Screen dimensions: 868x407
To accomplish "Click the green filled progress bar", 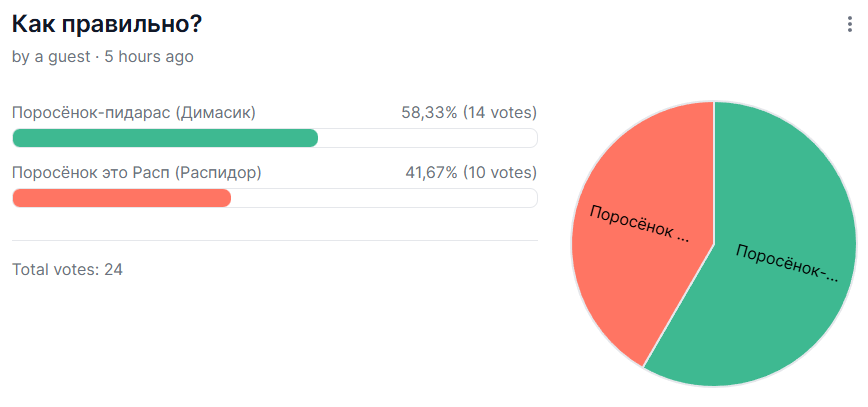I will point(165,138).
